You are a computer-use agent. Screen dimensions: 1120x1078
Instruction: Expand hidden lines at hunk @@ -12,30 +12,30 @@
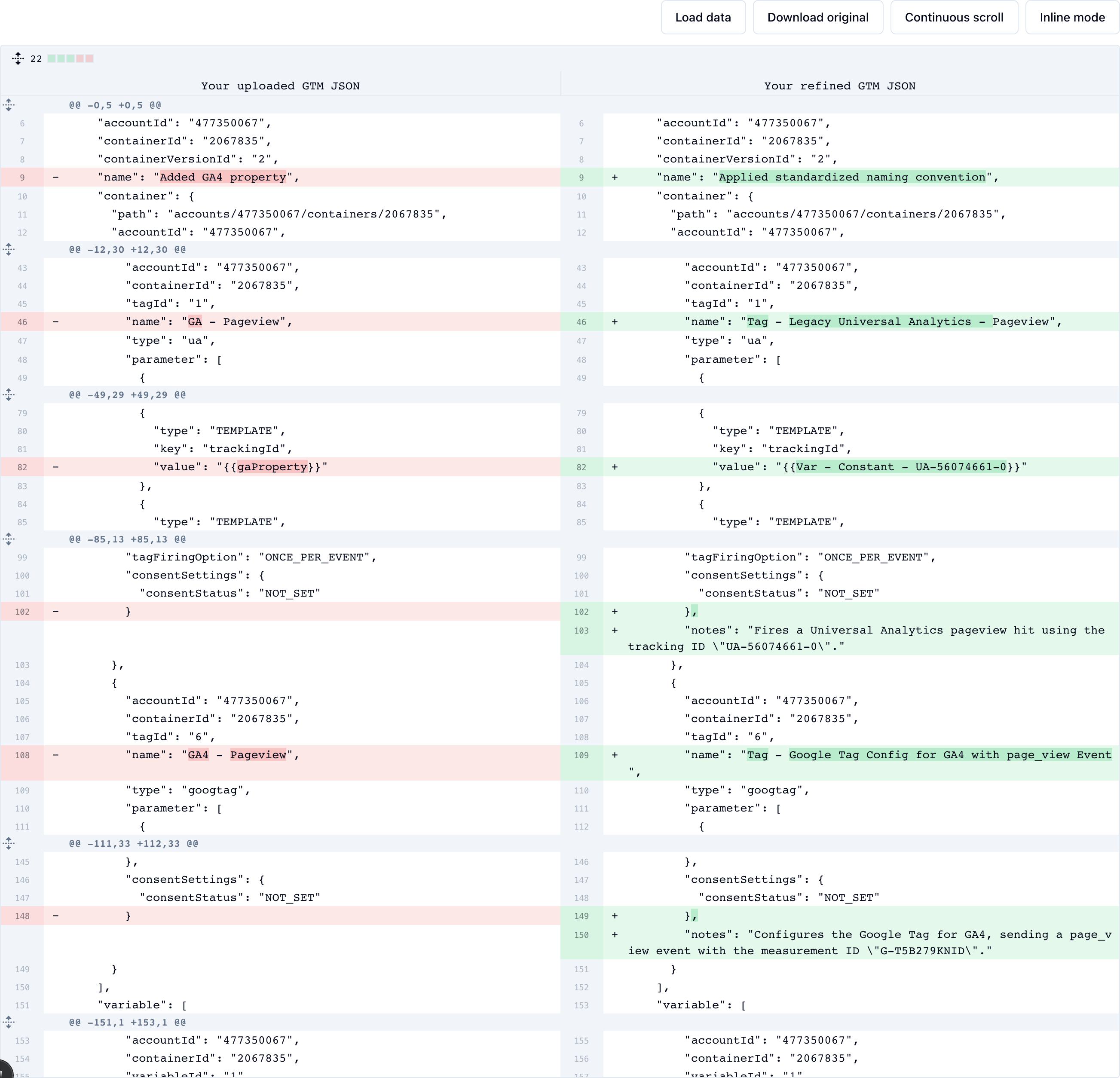9,249
